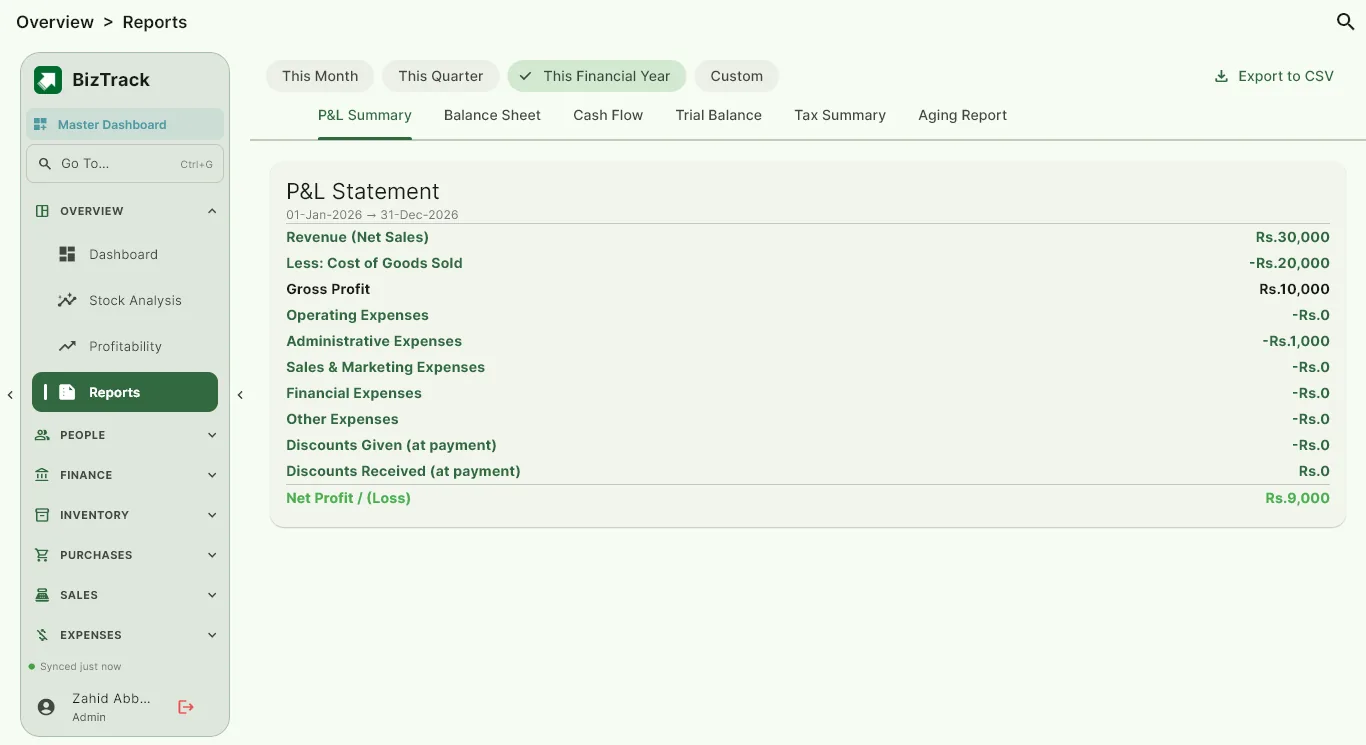The width and height of the screenshot is (1366, 745).
Task: Select the Custom period chip
Action: pyautogui.click(x=737, y=76)
